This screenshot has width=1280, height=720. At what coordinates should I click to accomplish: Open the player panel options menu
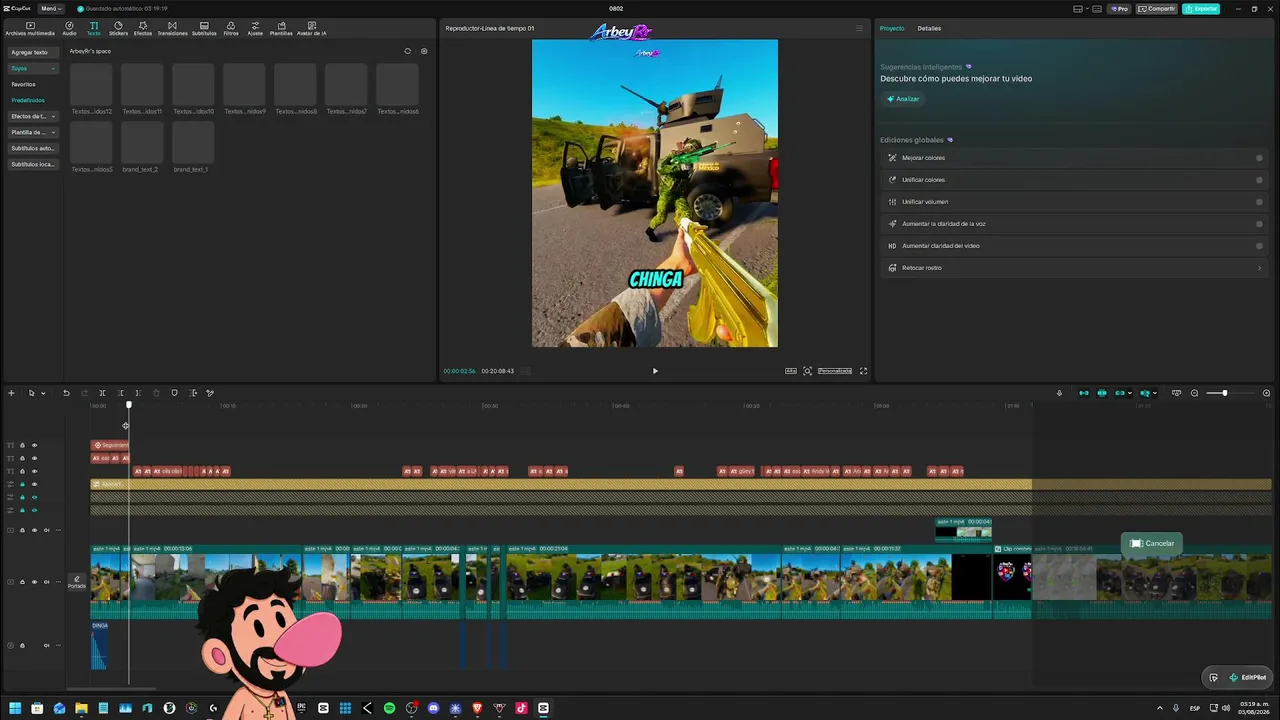pyautogui.click(x=859, y=28)
